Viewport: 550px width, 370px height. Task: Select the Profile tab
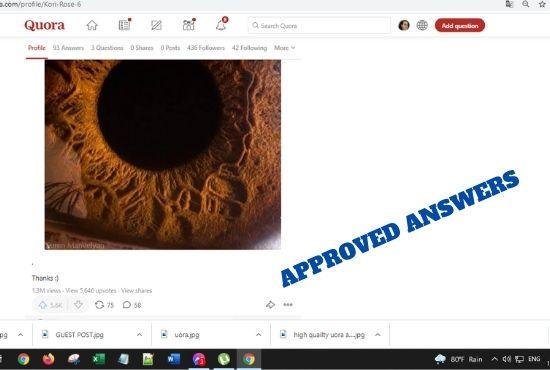coord(36,48)
